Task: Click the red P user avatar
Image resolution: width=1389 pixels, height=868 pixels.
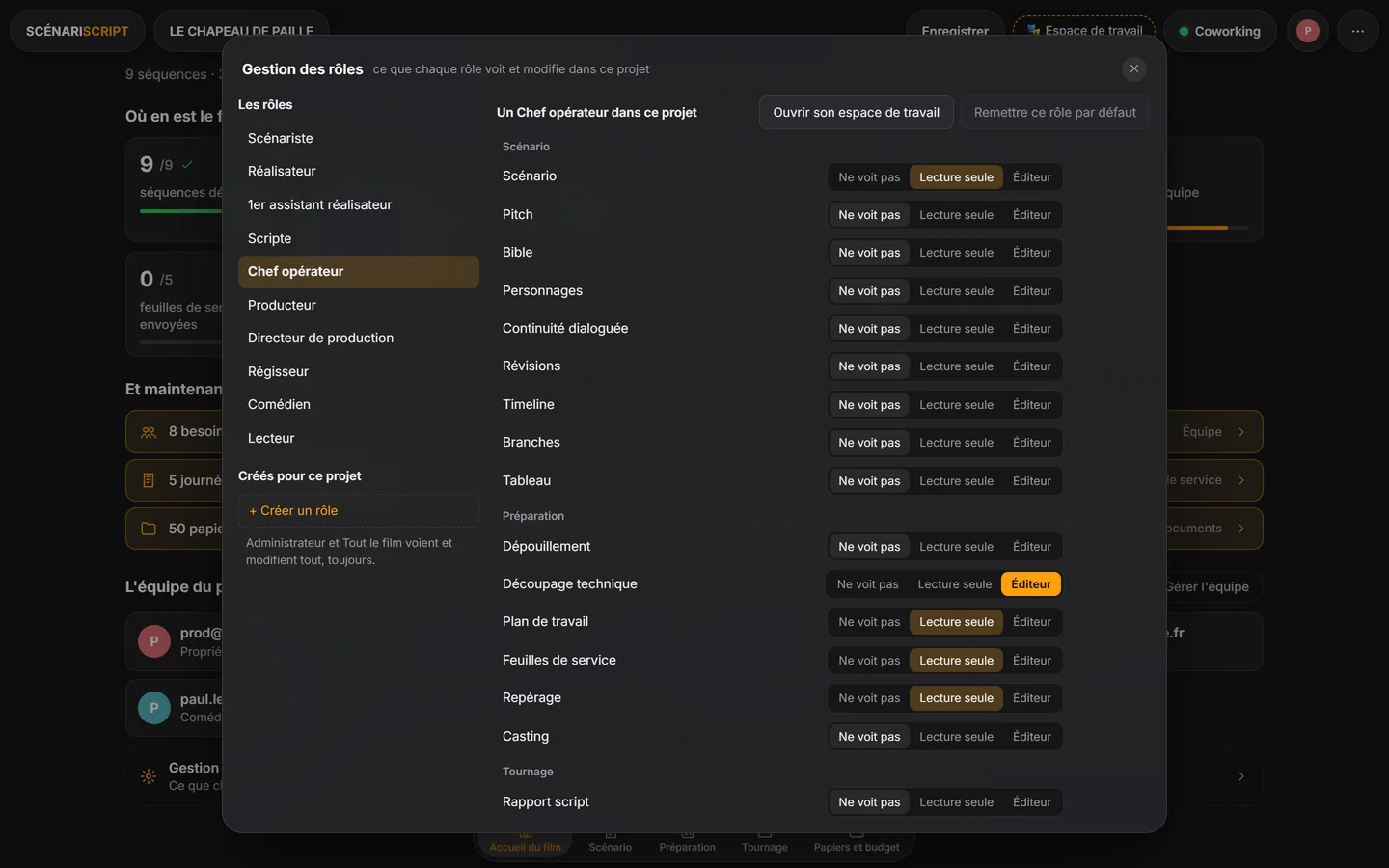Action: pos(1308,31)
